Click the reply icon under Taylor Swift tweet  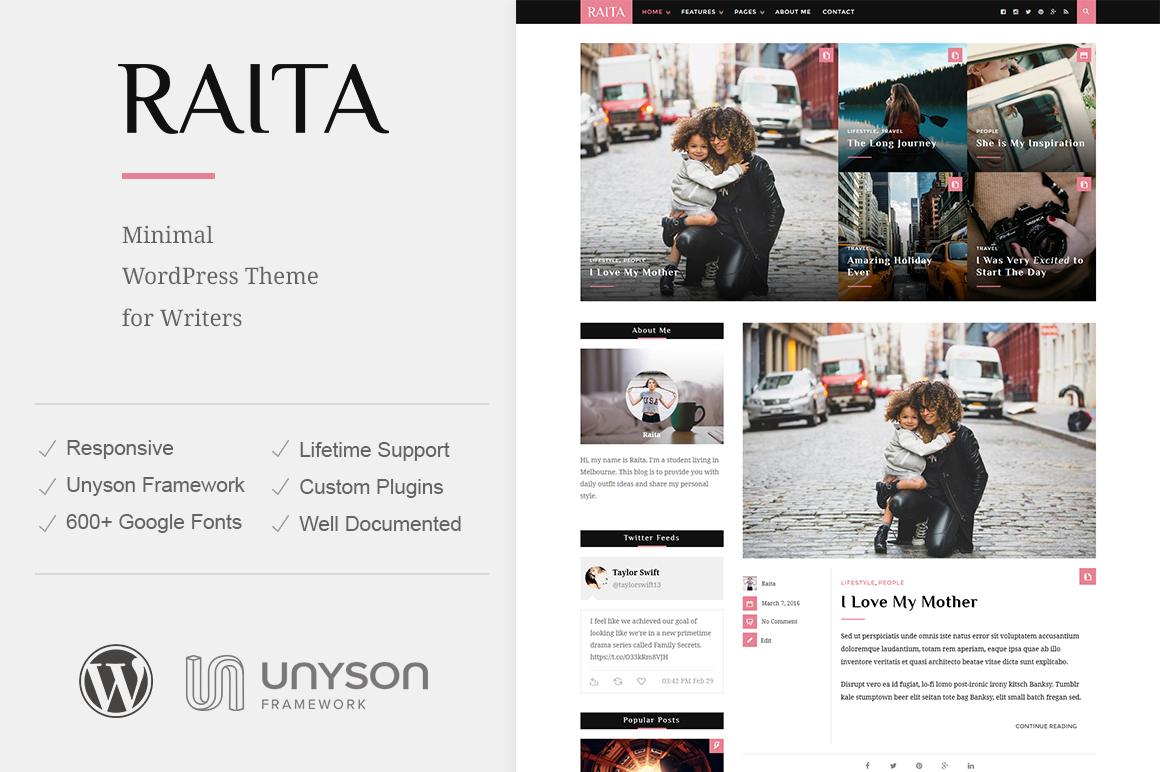[x=594, y=681]
